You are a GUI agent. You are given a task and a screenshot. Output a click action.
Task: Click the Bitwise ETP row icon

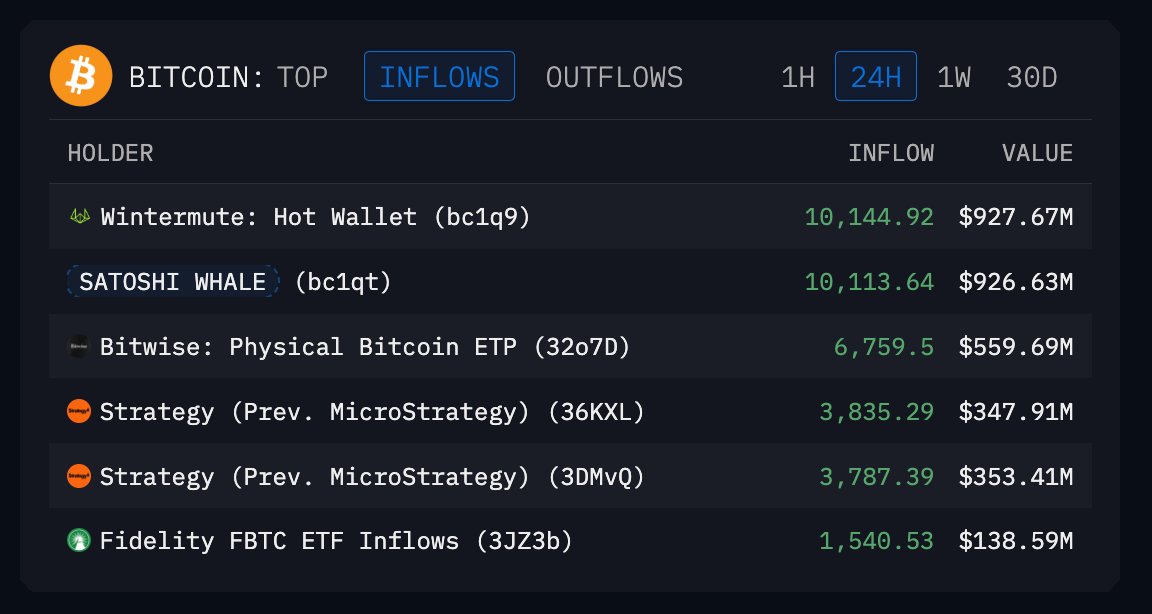coord(80,346)
